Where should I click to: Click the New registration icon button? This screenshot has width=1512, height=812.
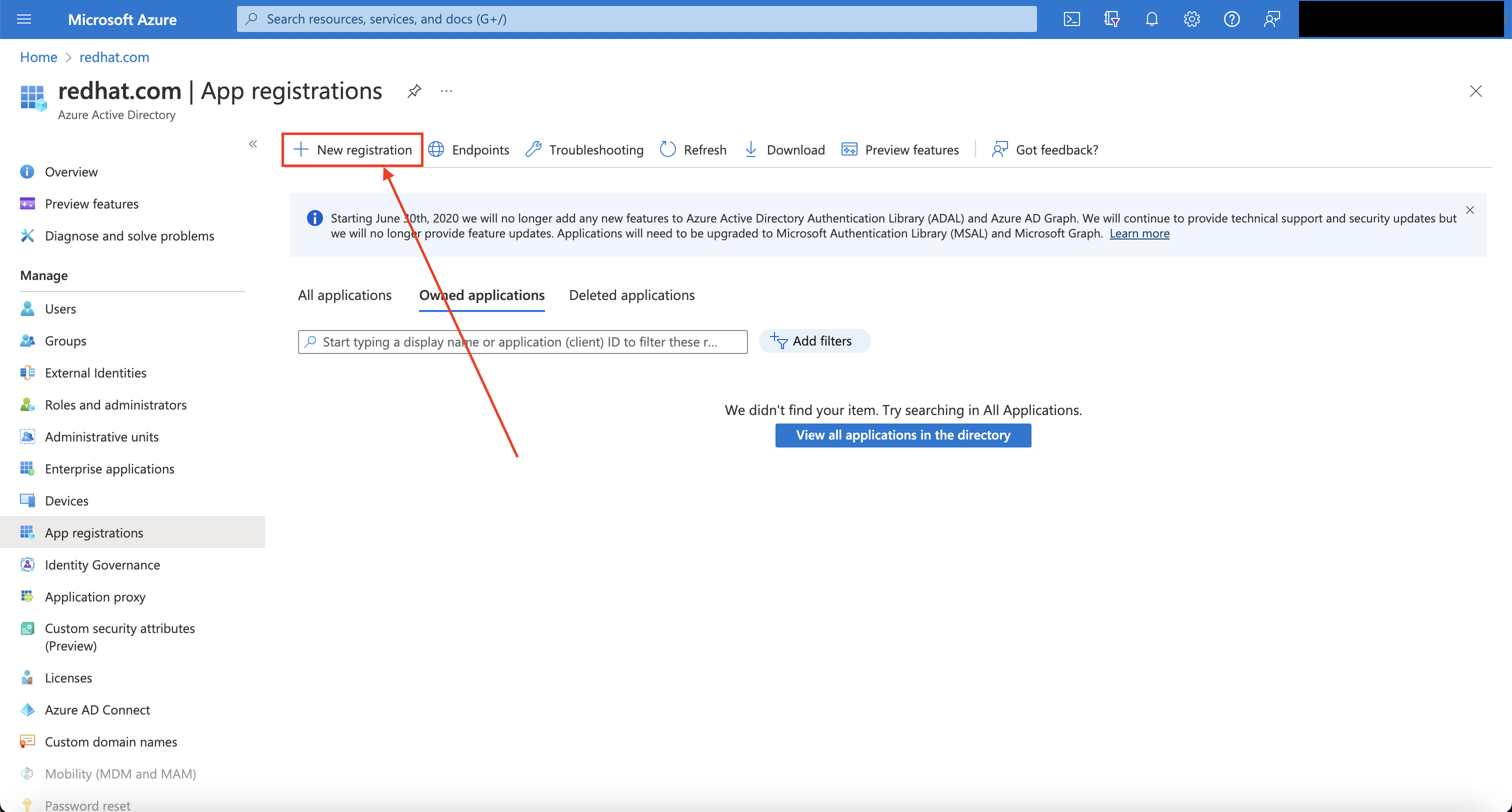pyautogui.click(x=354, y=150)
